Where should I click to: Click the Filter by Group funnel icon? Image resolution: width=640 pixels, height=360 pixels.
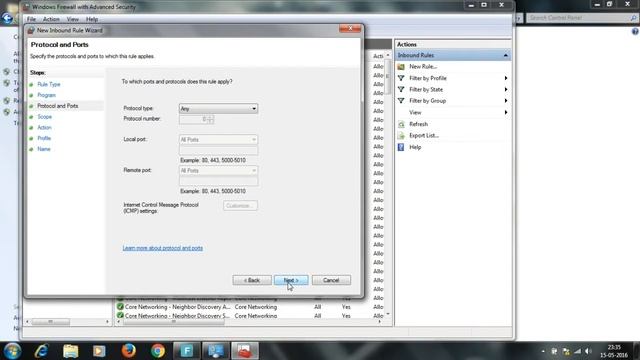pos(401,101)
